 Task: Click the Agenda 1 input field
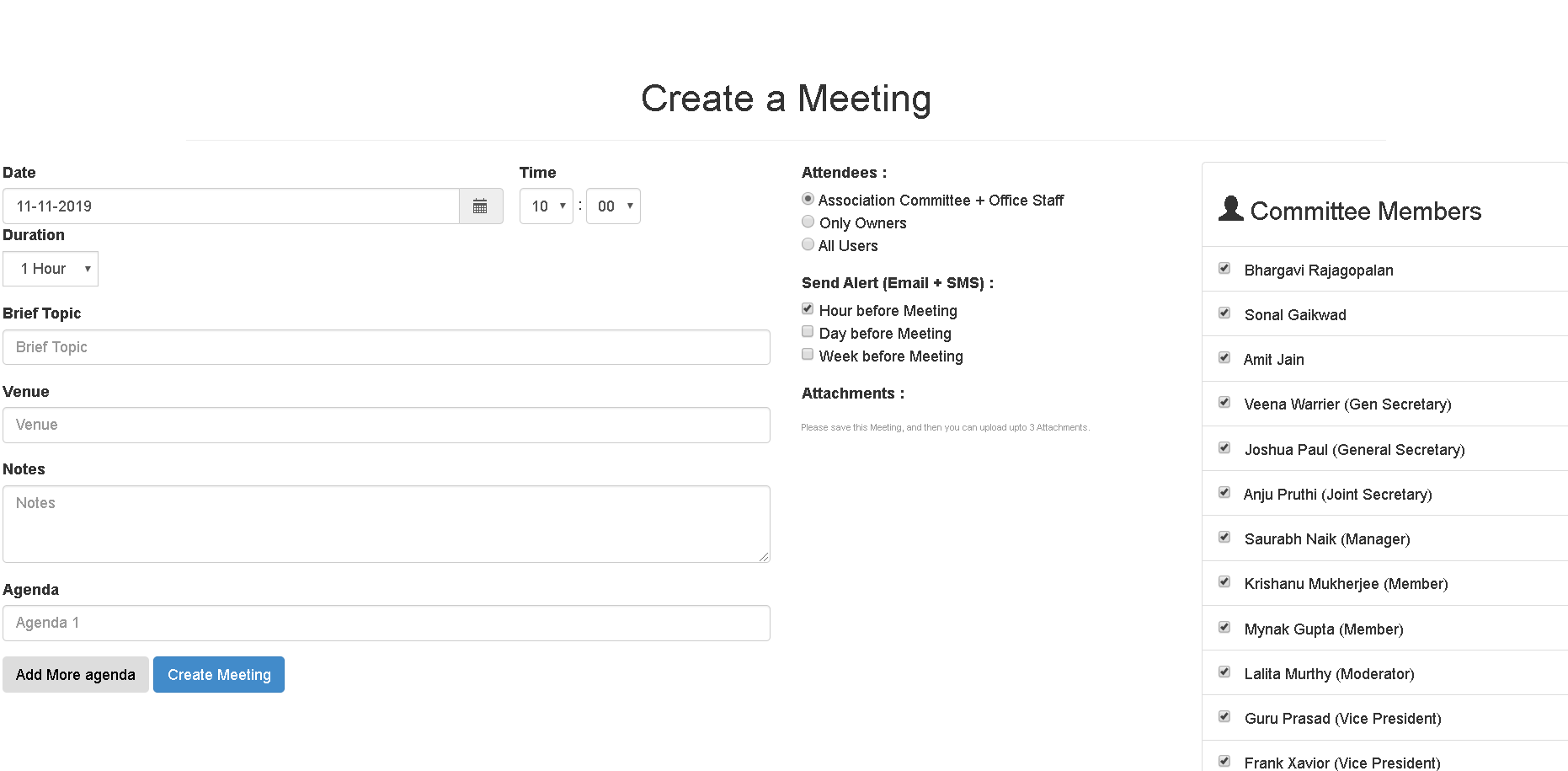[387, 623]
